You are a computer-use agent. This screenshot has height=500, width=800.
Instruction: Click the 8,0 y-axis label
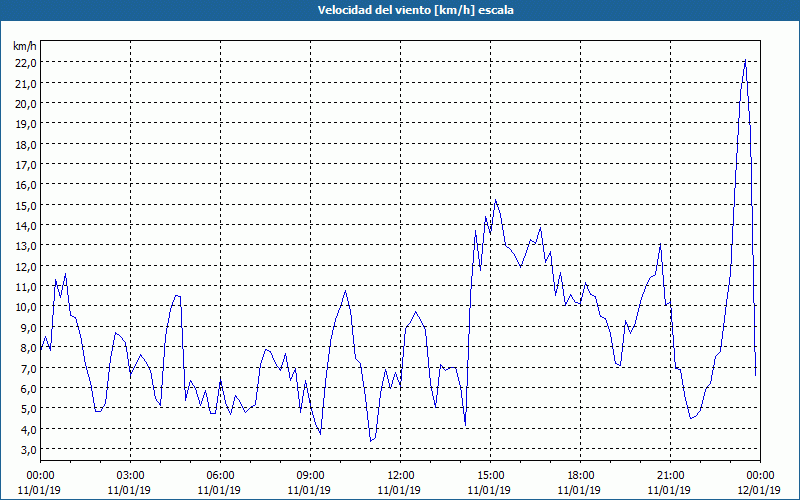point(29,348)
